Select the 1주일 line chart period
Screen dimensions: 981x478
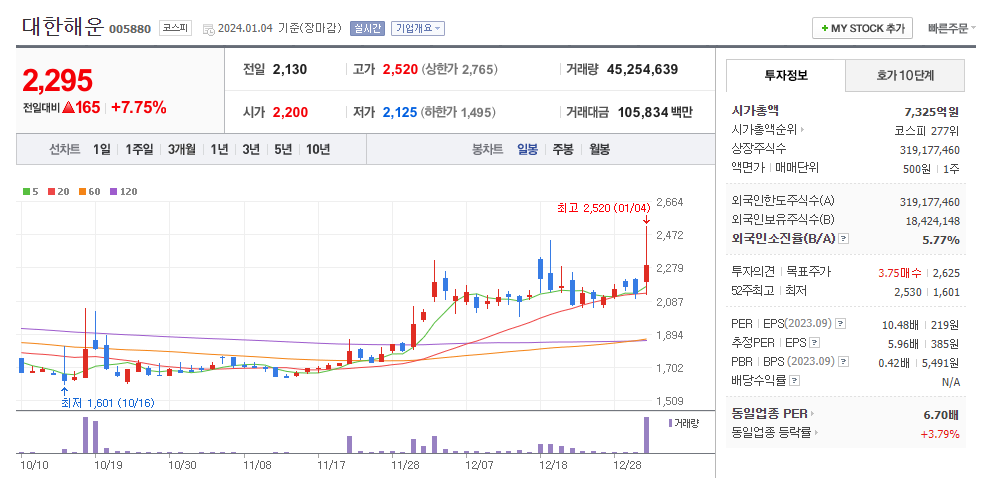point(139,150)
